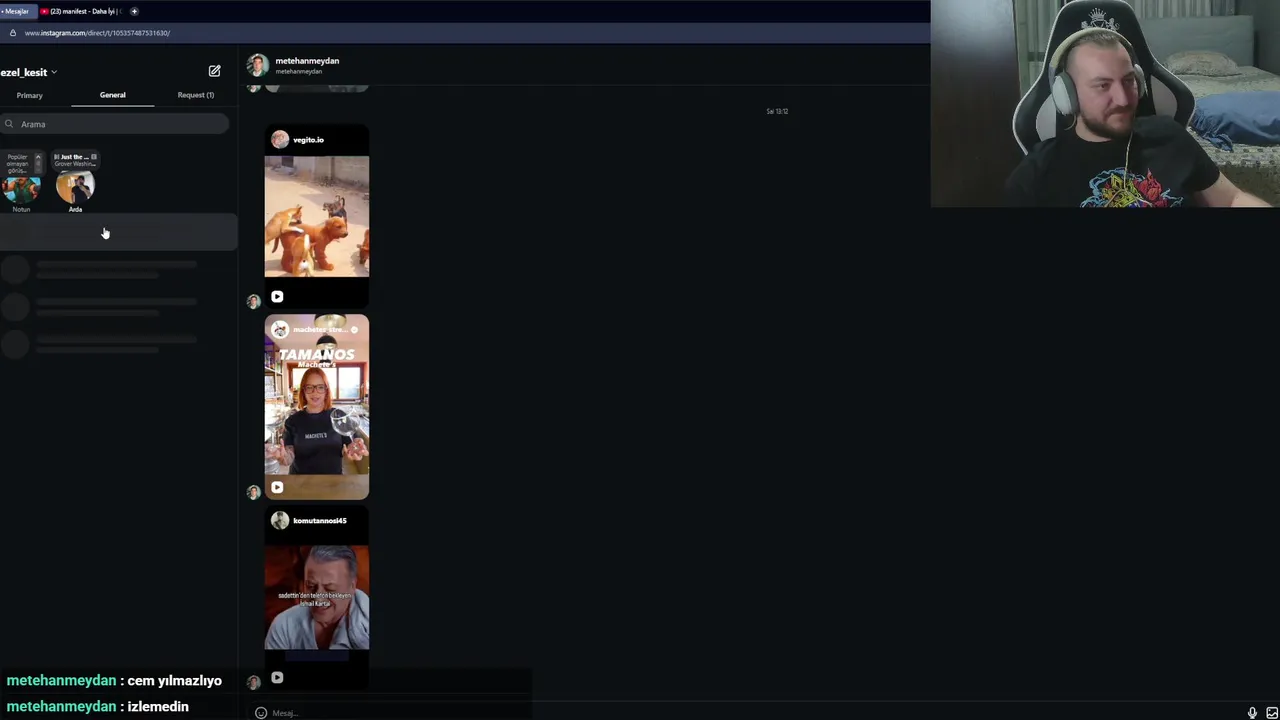Switch to the Mesajlar browser tab

point(17,11)
